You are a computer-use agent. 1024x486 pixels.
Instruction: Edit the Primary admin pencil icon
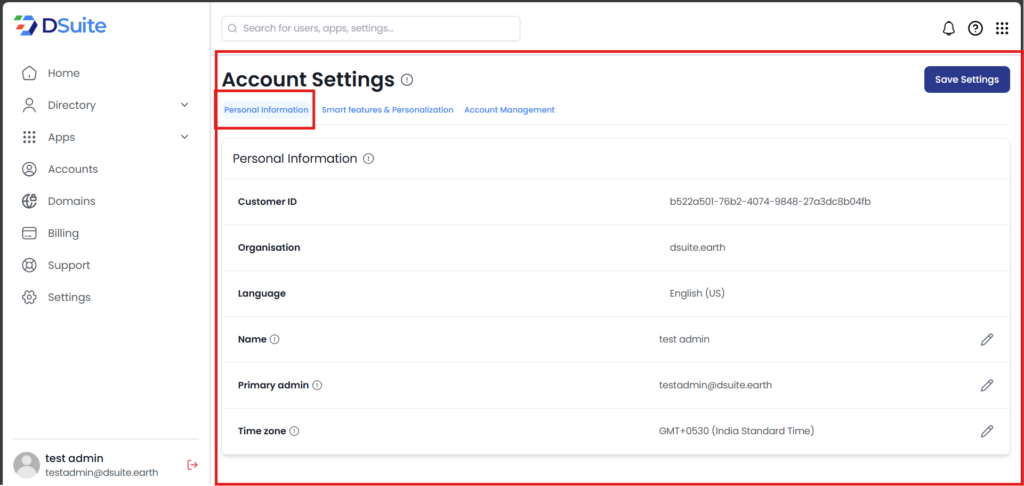(986, 385)
